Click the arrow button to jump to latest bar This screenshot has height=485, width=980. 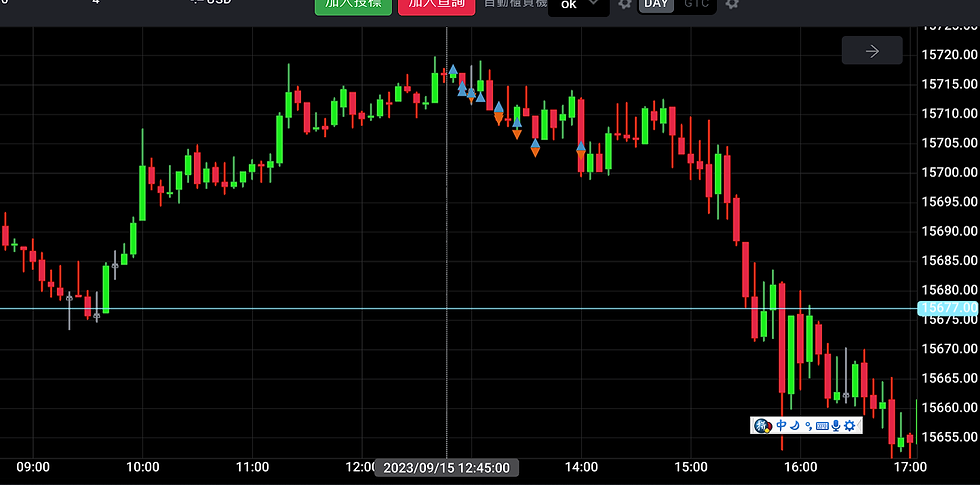tap(872, 50)
